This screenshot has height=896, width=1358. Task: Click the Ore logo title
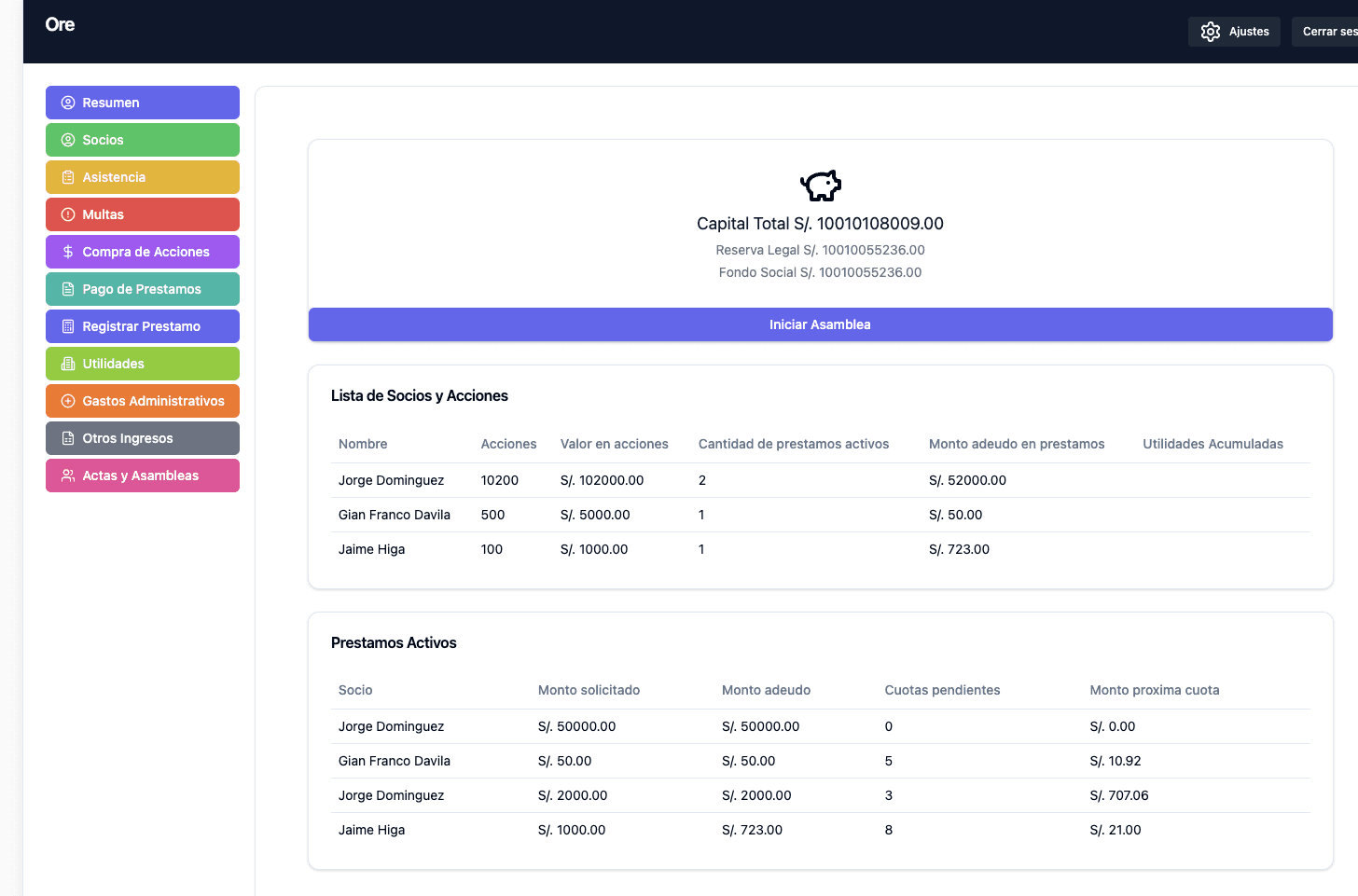(60, 24)
